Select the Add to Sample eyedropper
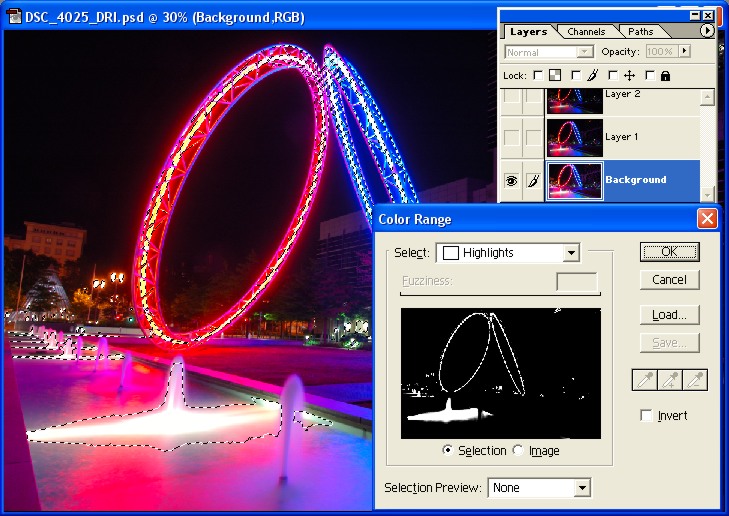729x516 pixels. [x=670, y=380]
